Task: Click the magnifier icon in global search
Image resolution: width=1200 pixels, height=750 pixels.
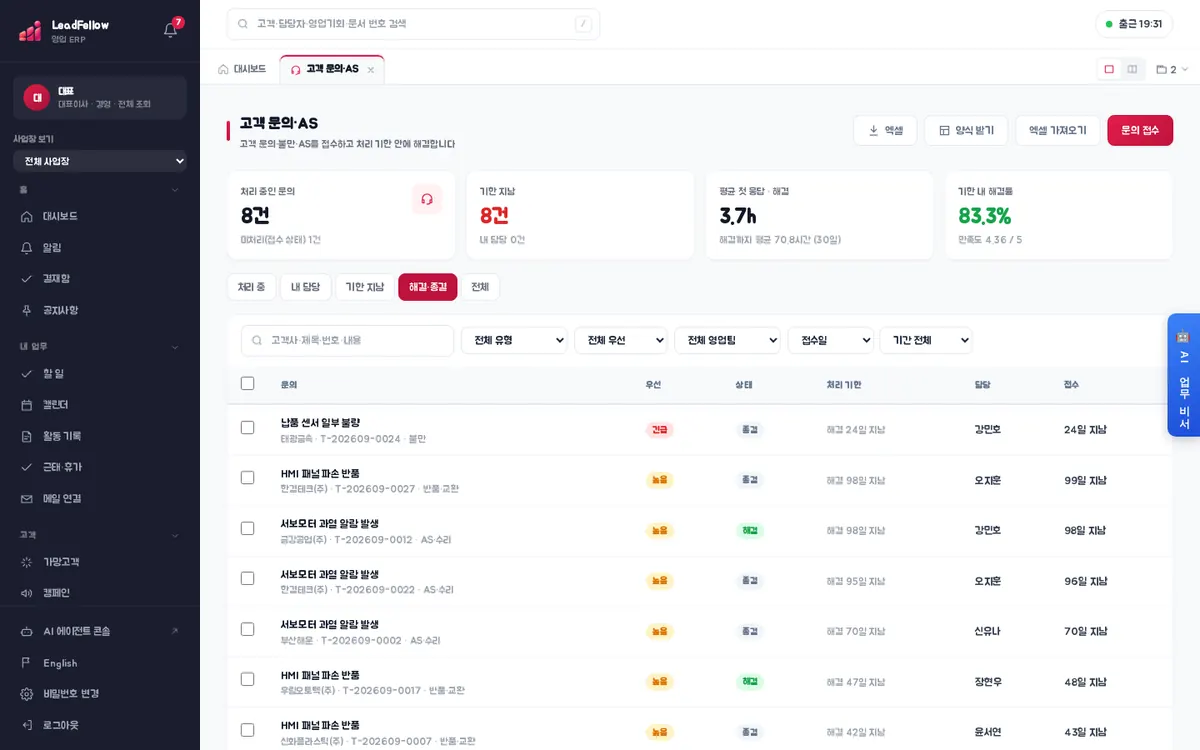Action: click(242, 24)
